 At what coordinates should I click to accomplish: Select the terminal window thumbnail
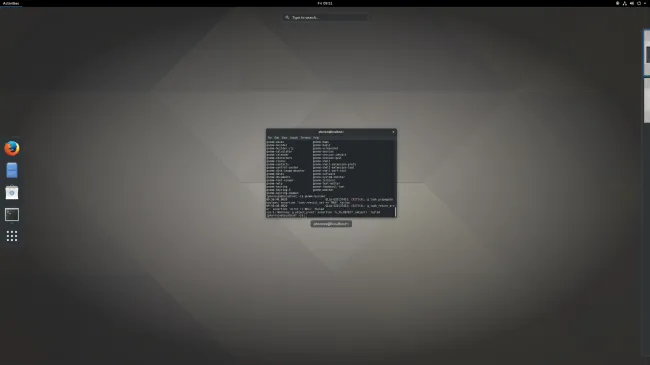click(x=331, y=173)
